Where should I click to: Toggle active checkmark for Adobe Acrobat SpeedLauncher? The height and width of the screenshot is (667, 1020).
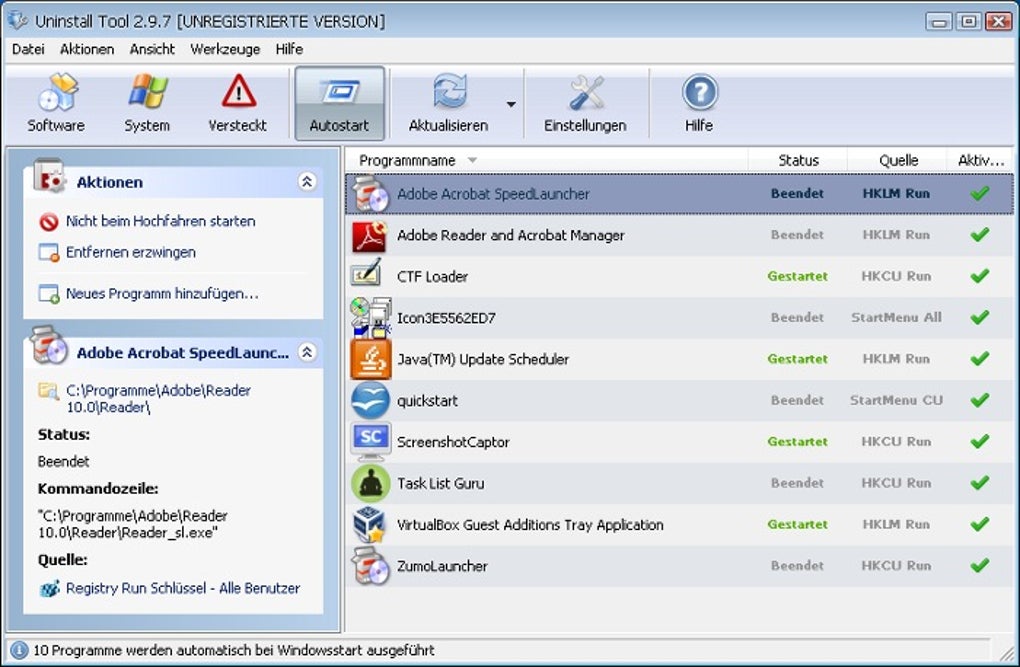pyautogui.click(x=980, y=193)
